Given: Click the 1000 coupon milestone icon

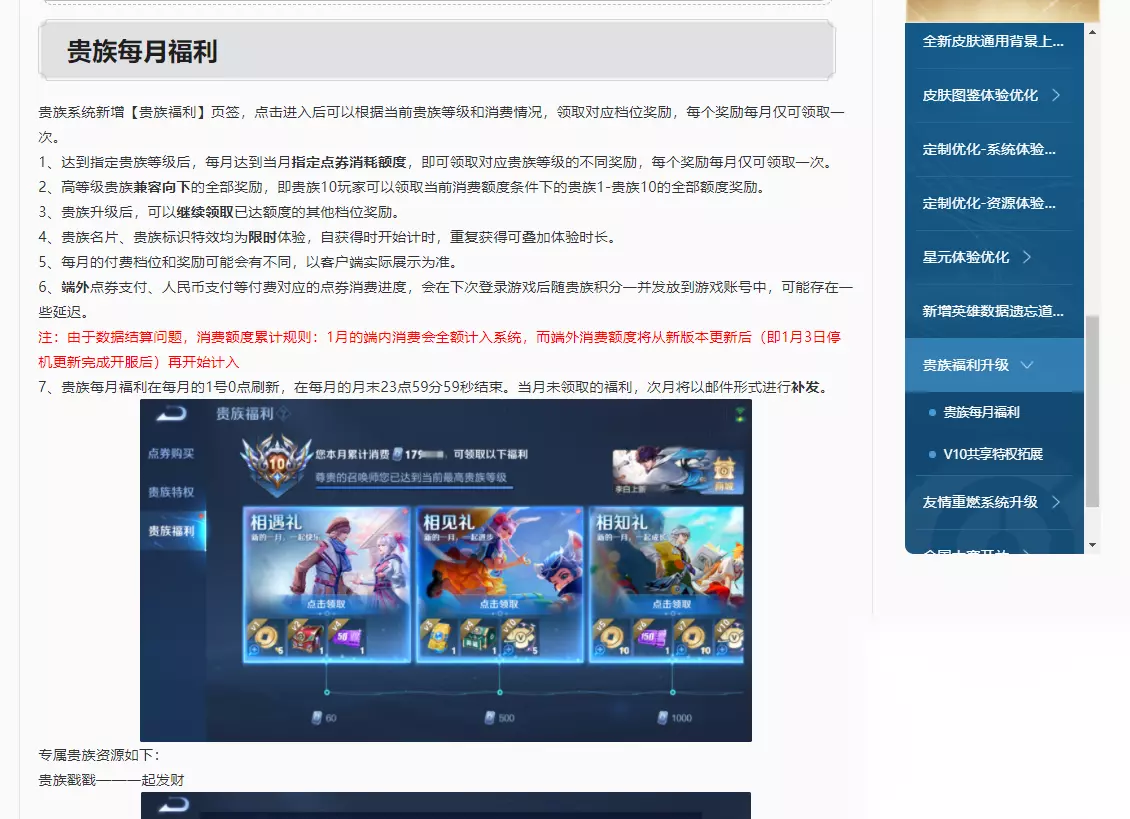Looking at the screenshot, I should 663,717.
